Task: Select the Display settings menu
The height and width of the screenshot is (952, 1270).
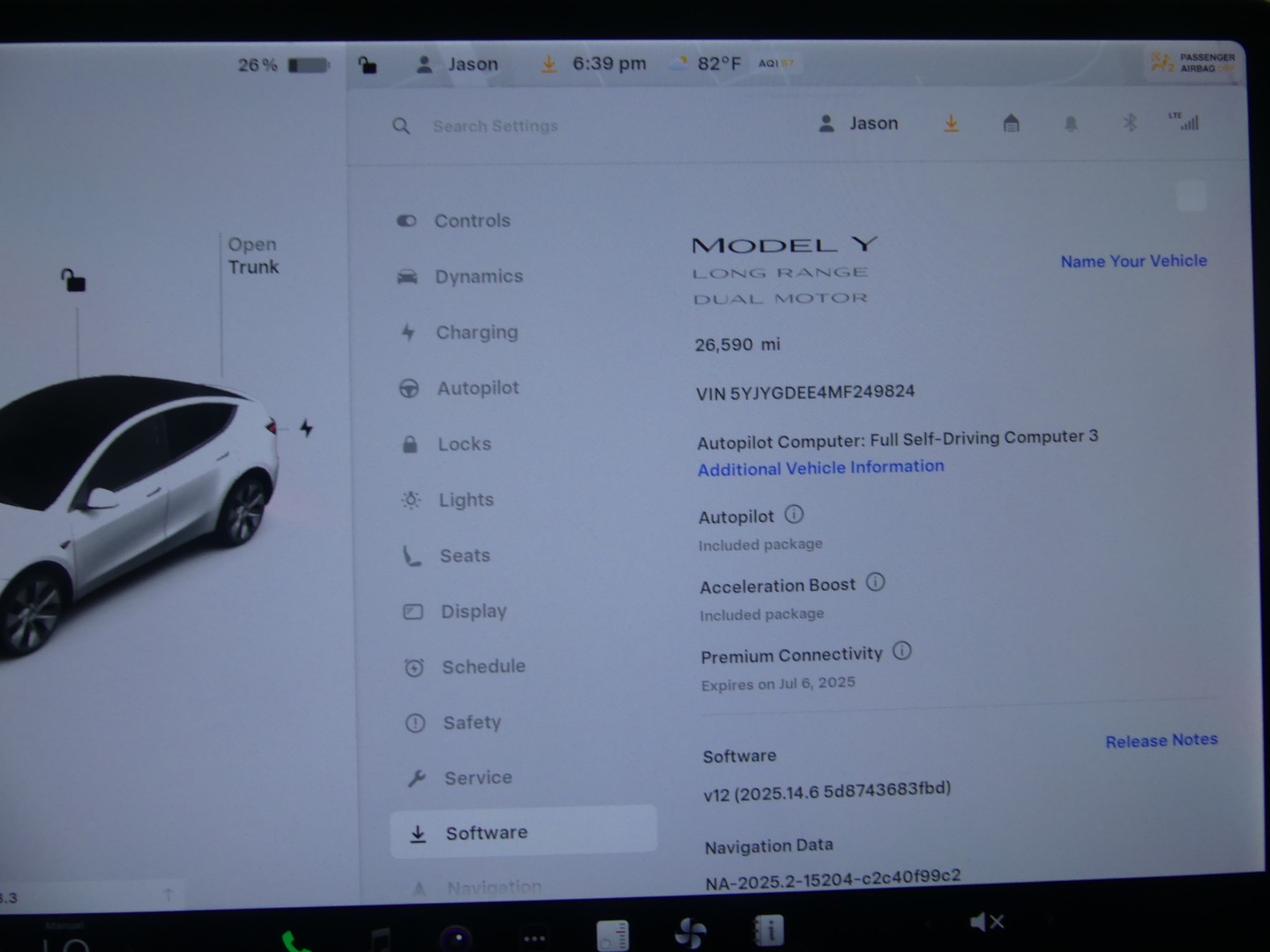Action: click(474, 611)
